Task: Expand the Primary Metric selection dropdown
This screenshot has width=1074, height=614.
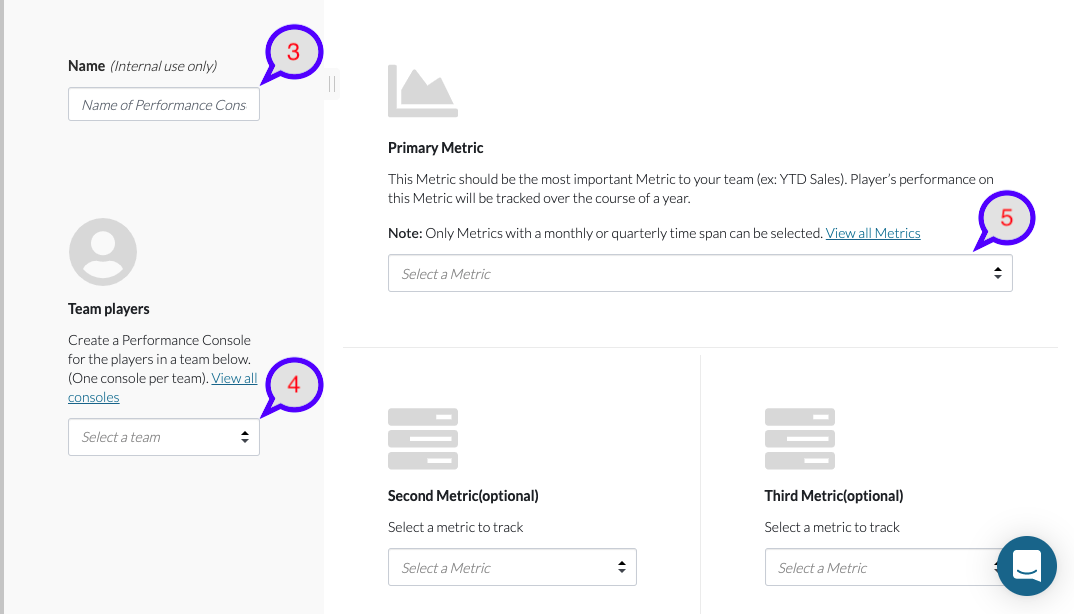Action: tap(700, 273)
